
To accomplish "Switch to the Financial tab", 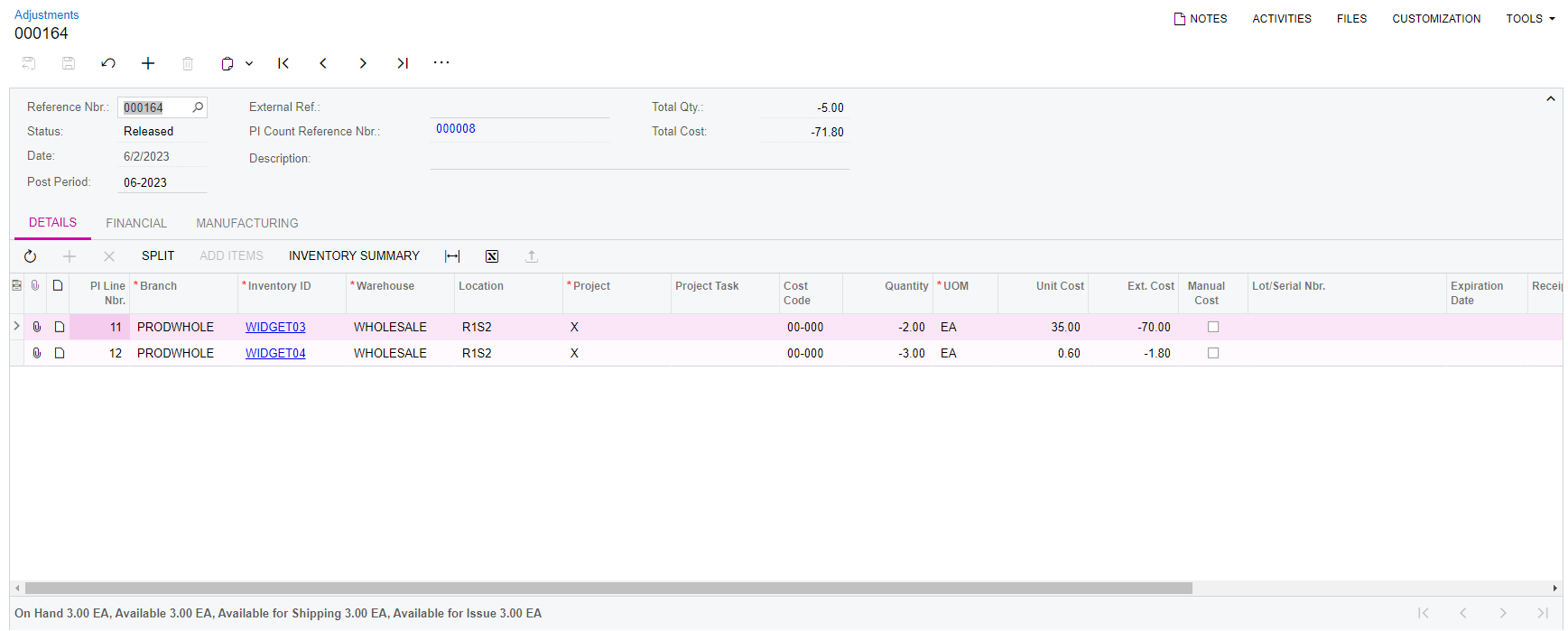I will pyautogui.click(x=136, y=223).
